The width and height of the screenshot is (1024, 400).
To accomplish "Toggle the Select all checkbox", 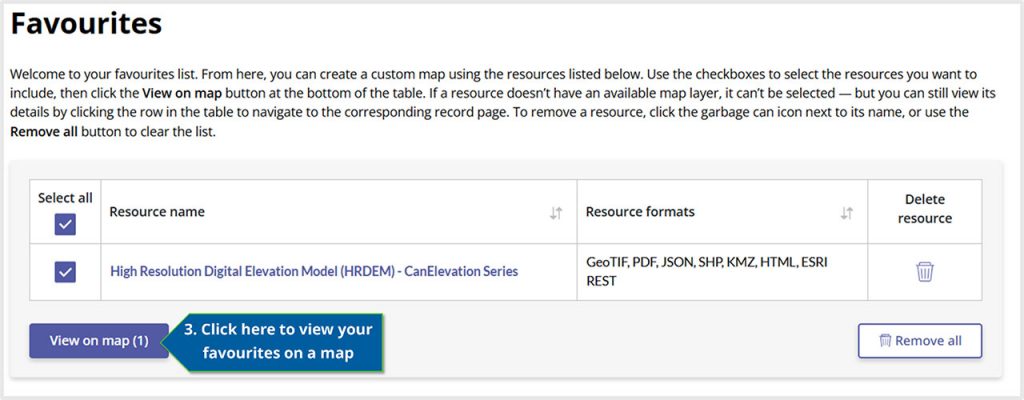I will click(65, 224).
